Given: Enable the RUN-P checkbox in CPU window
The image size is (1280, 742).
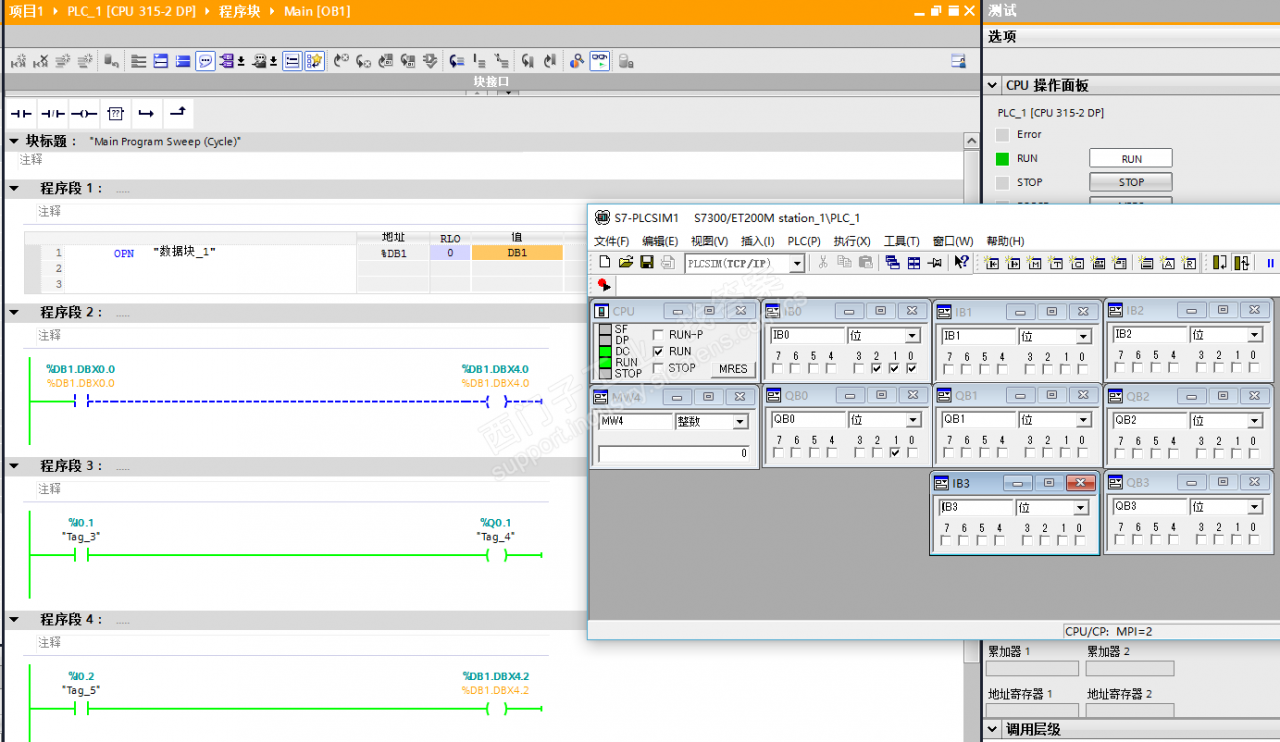Looking at the screenshot, I should [x=658, y=335].
